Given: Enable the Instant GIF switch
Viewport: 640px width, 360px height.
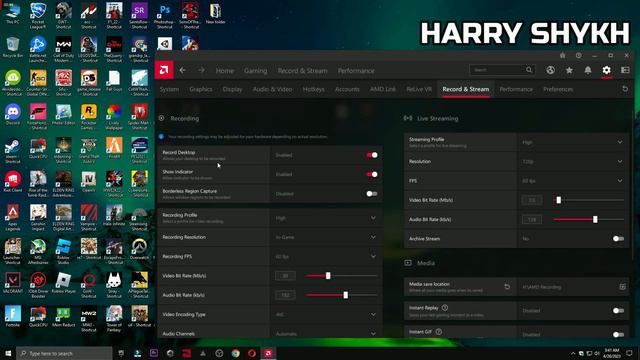Looking at the screenshot, I should (x=618, y=334).
